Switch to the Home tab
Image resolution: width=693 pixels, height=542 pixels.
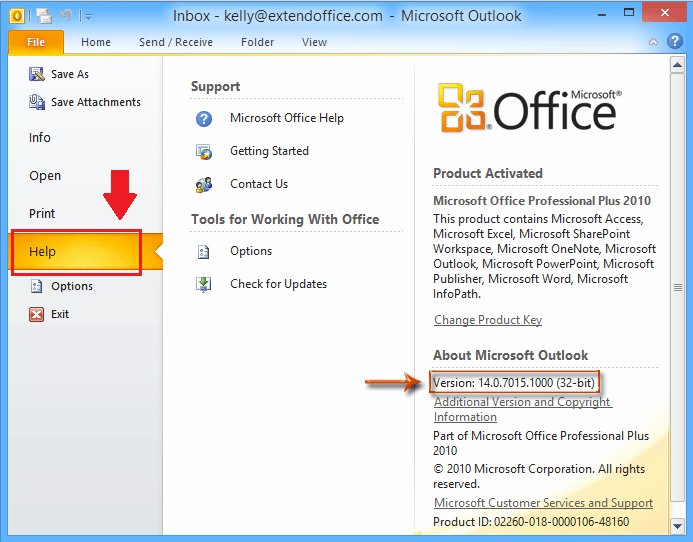pyautogui.click(x=96, y=42)
